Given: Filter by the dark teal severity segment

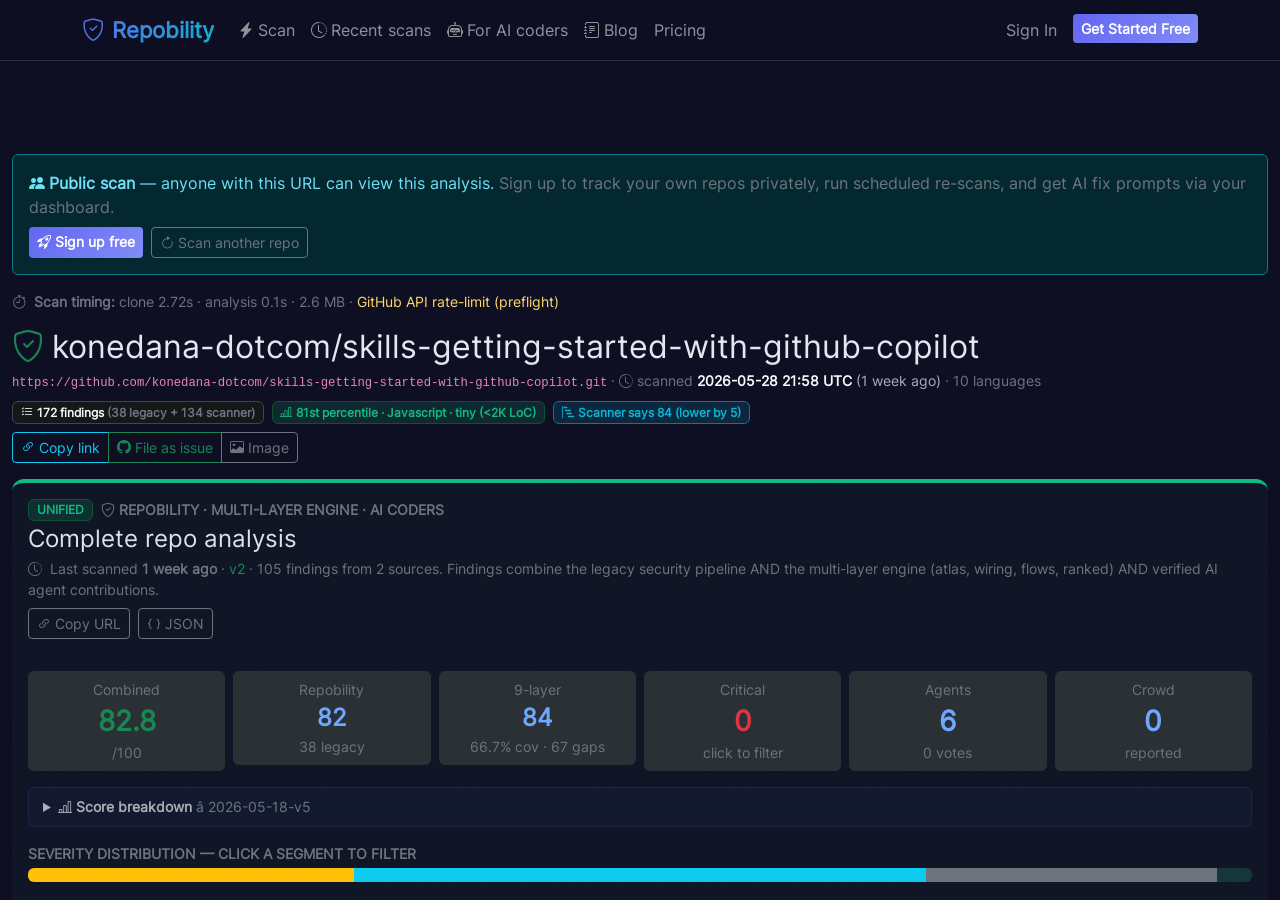Looking at the screenshot, I should point(1234,875).
